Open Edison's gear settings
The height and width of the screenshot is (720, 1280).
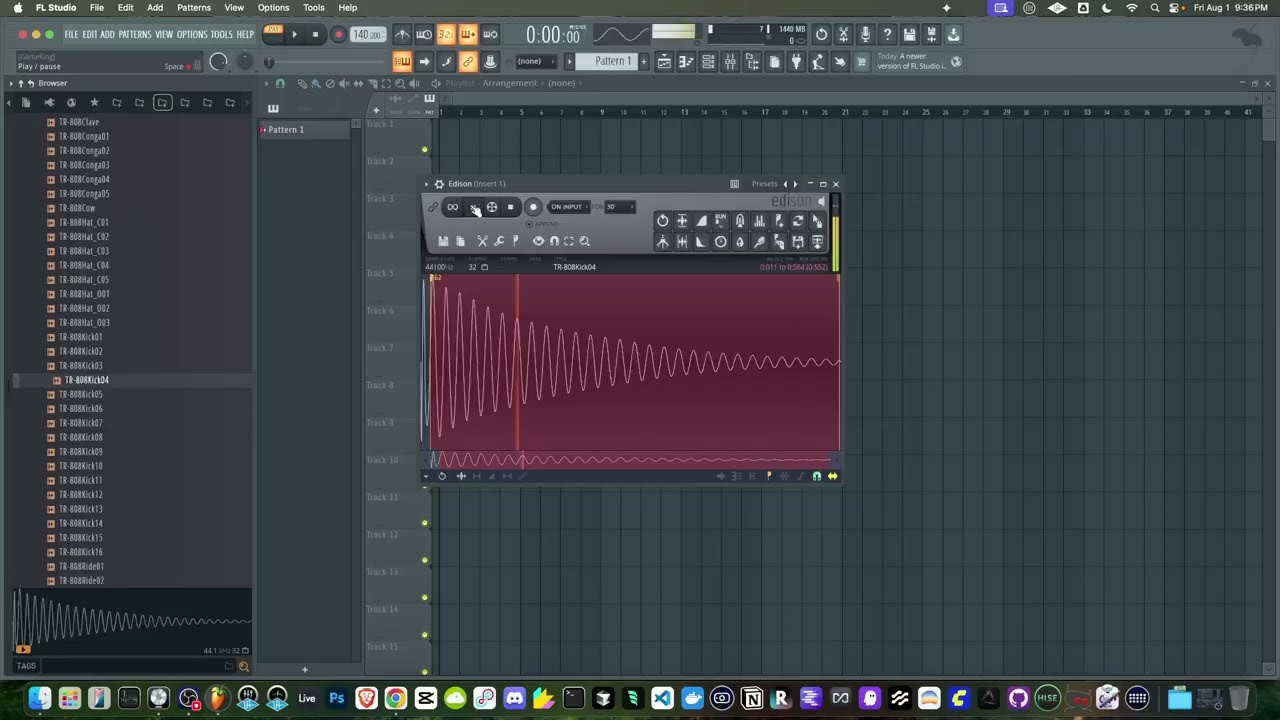tap(439, 184)
